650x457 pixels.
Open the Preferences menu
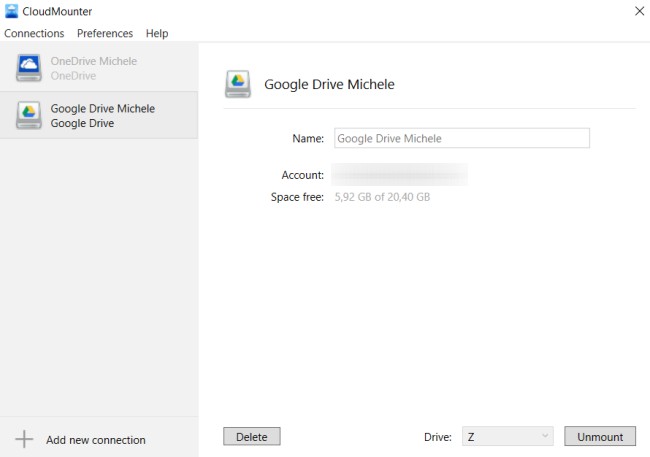click(105, 33)
